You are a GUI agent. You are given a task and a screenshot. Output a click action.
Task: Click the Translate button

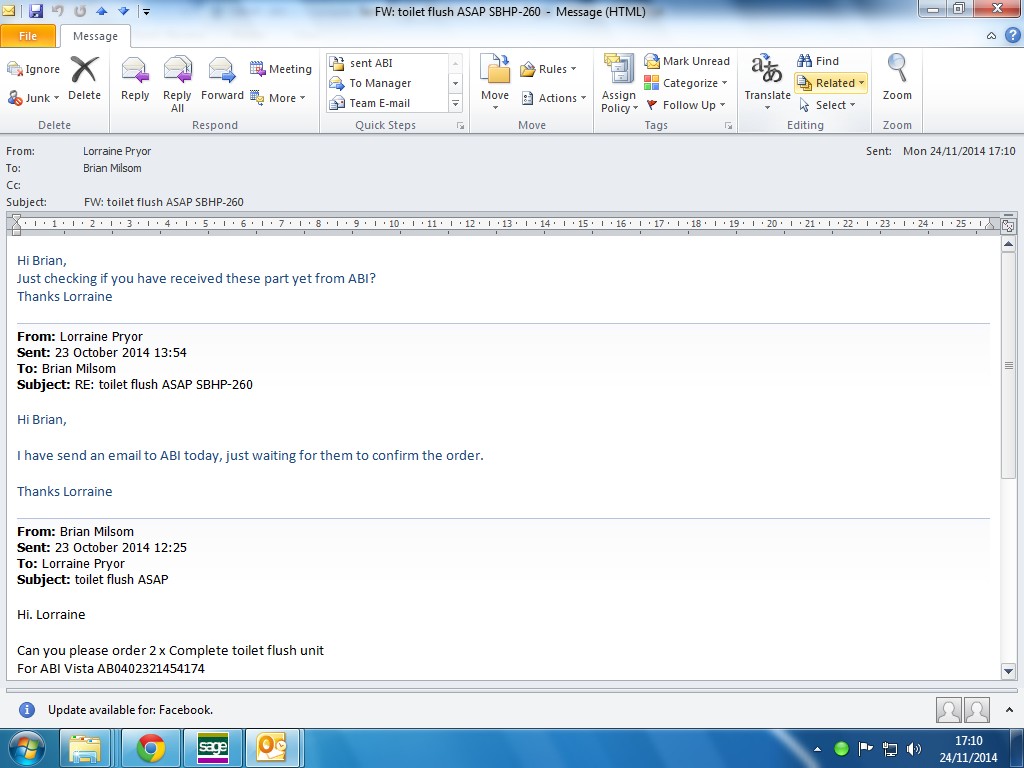tap(767, 82)
